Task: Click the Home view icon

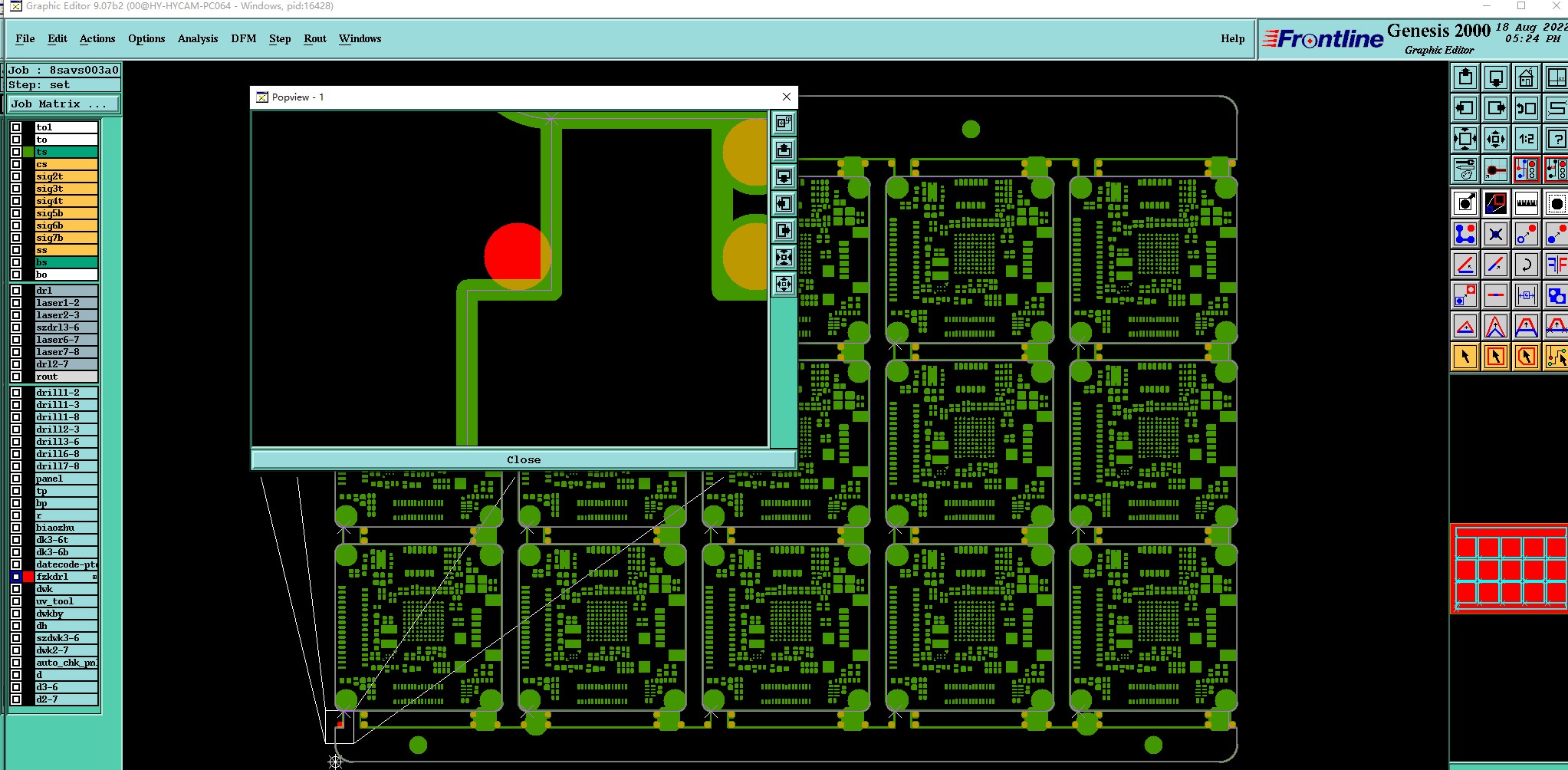Action: pos(1527,77)
